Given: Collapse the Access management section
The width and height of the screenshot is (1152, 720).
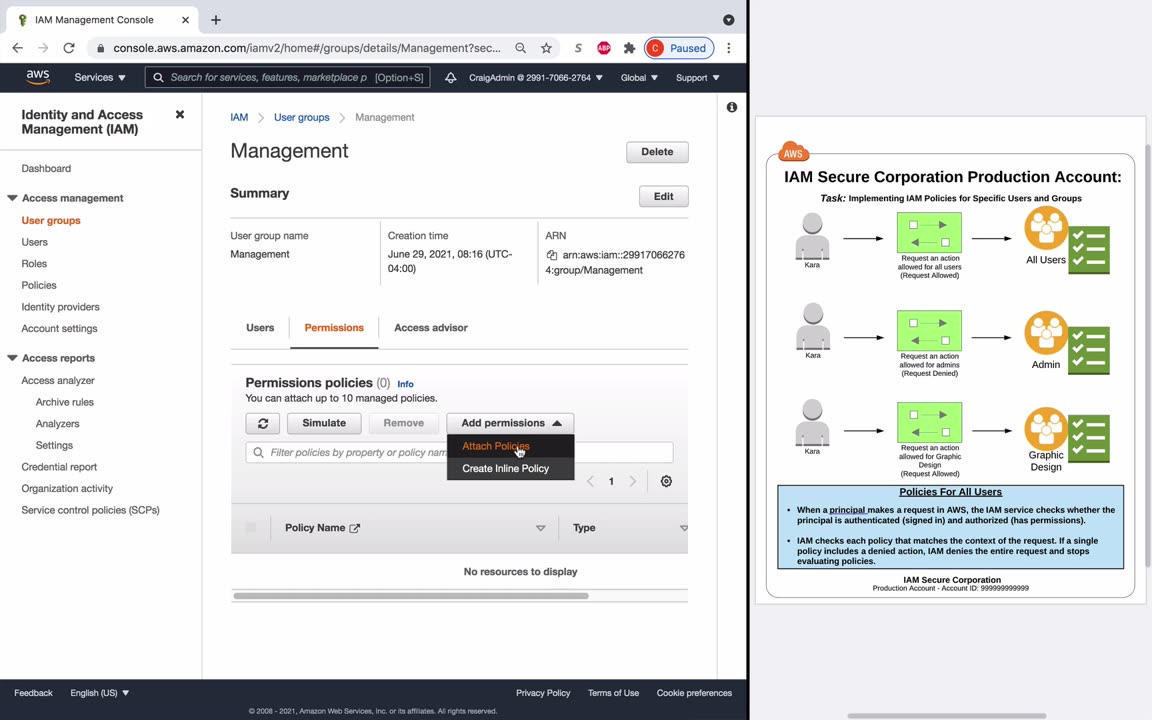Looking at the screenshot, I should coord(12,198).
